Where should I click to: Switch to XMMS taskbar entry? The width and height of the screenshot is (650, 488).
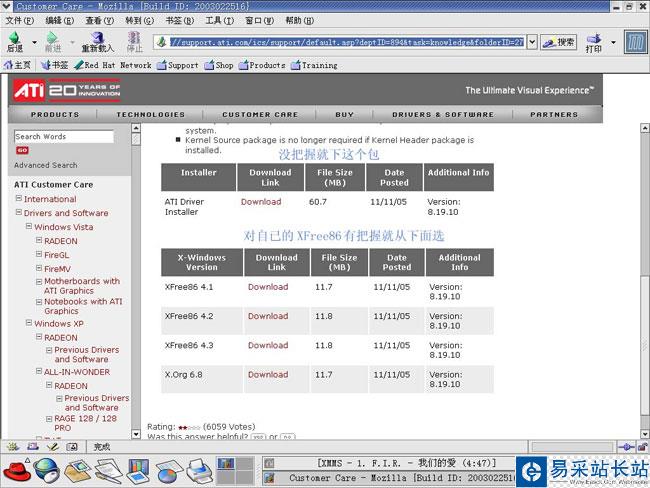(388, 462)
